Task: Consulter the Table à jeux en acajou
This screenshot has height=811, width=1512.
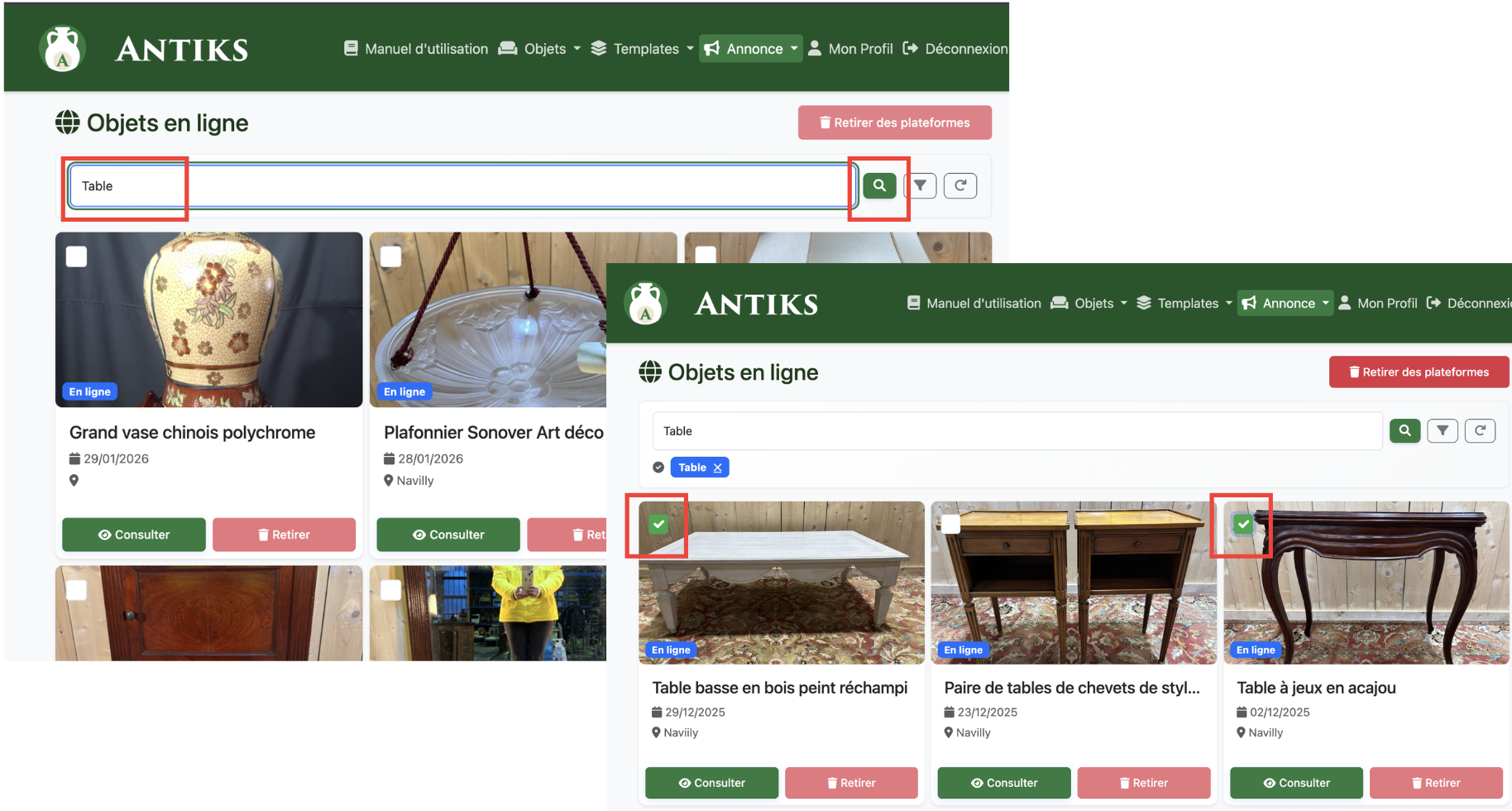Action: tap(1296, 783)
